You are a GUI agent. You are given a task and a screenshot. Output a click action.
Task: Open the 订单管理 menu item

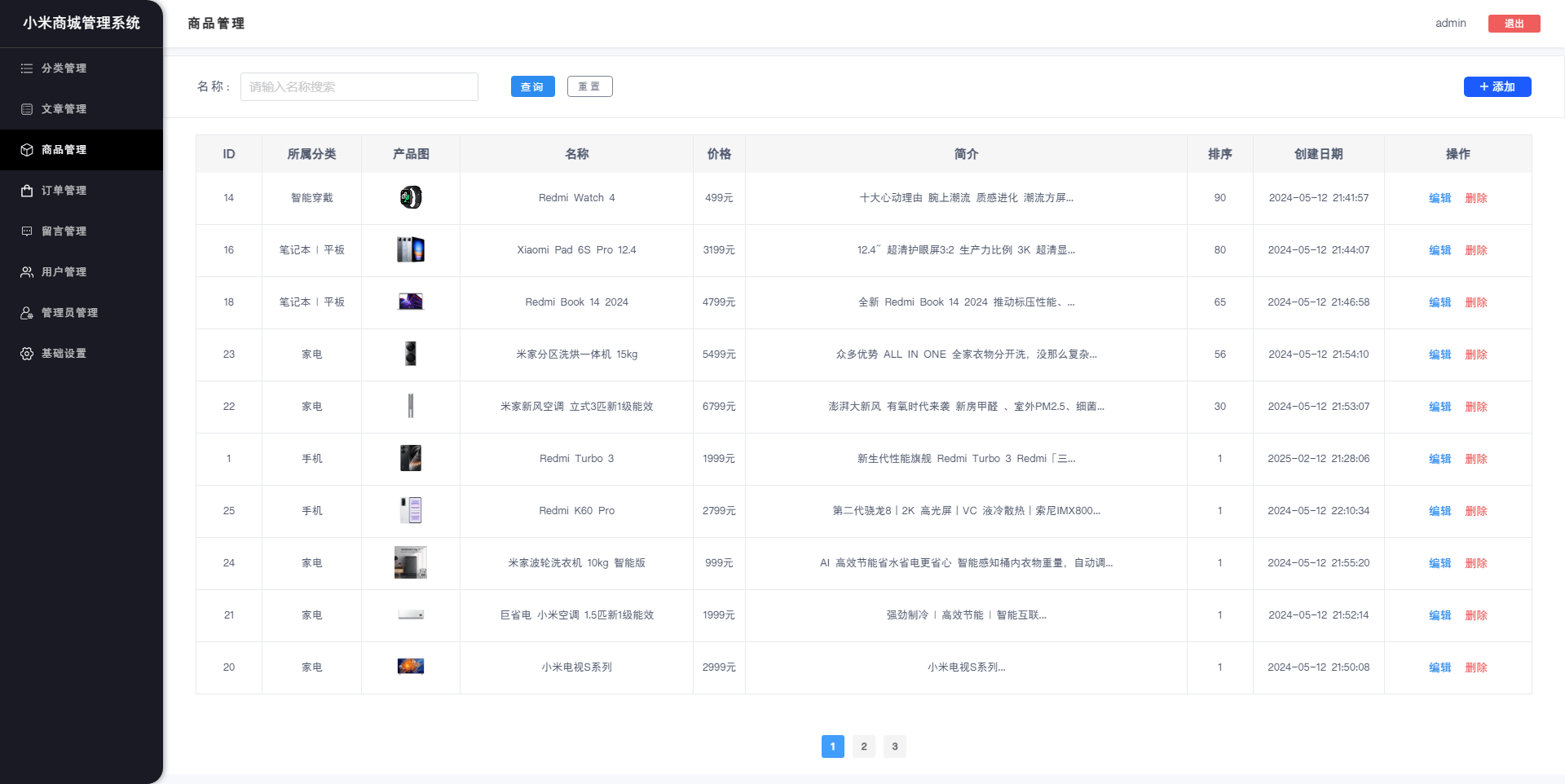pos(82,191)
